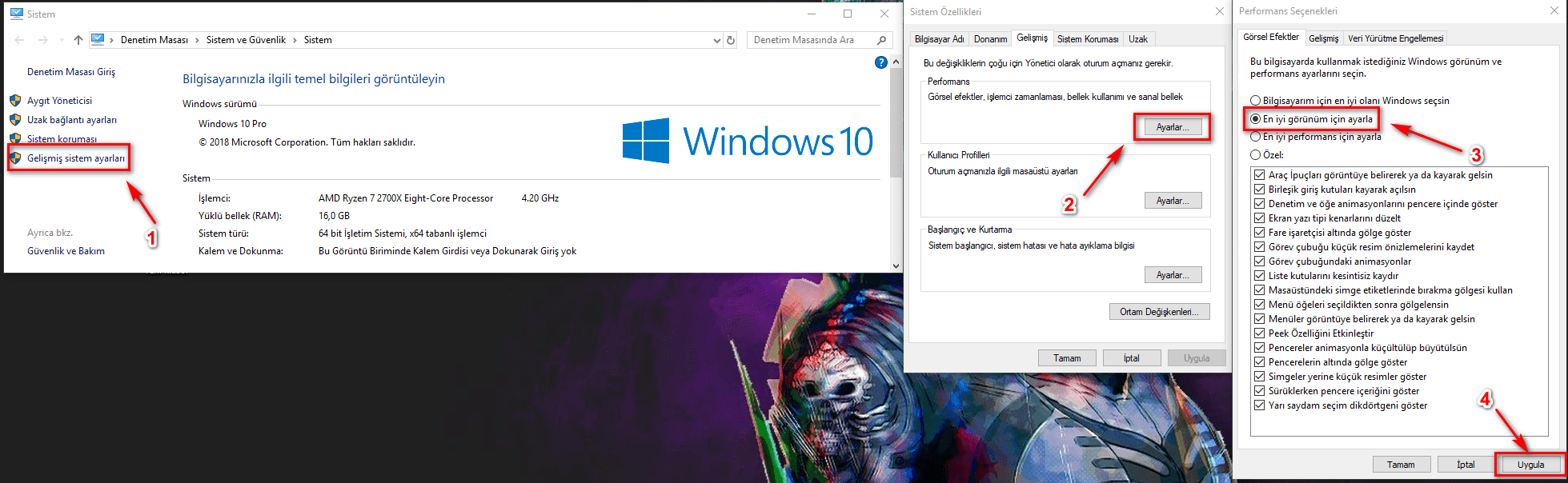
Task: Click Denetim Masası breadcrumb
Action: coord(154,40)
